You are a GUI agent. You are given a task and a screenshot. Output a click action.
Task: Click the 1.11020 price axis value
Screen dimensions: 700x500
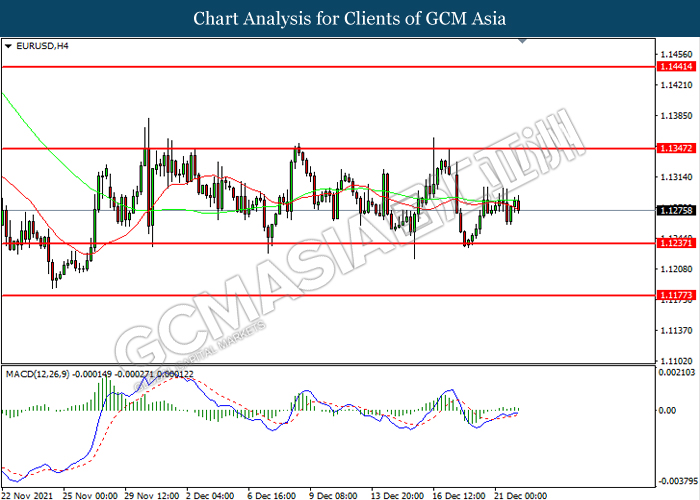pyautogui.click(x=676, y=361)
